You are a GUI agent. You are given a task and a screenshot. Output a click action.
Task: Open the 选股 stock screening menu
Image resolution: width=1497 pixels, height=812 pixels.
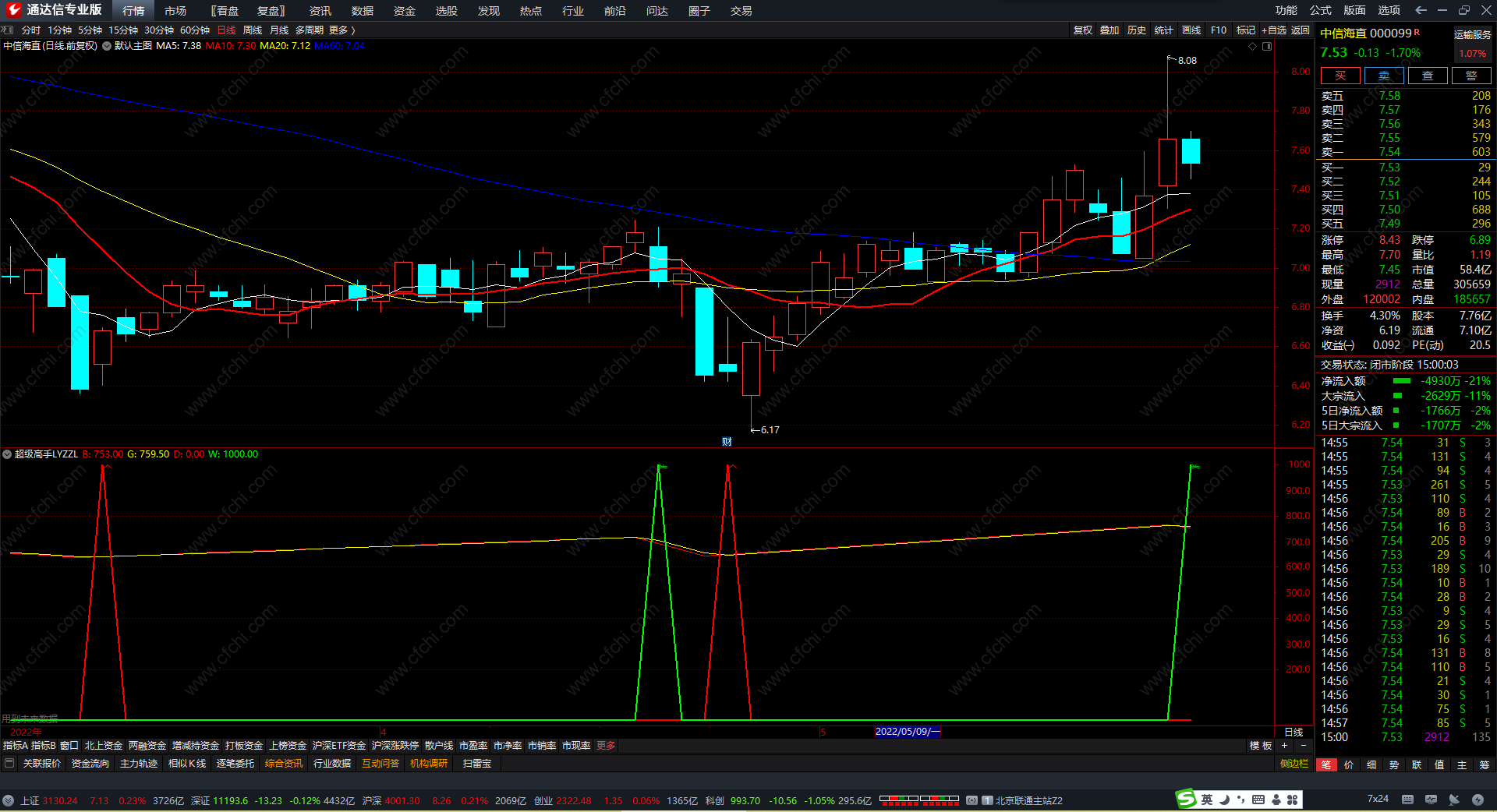(x=447, y=10)
